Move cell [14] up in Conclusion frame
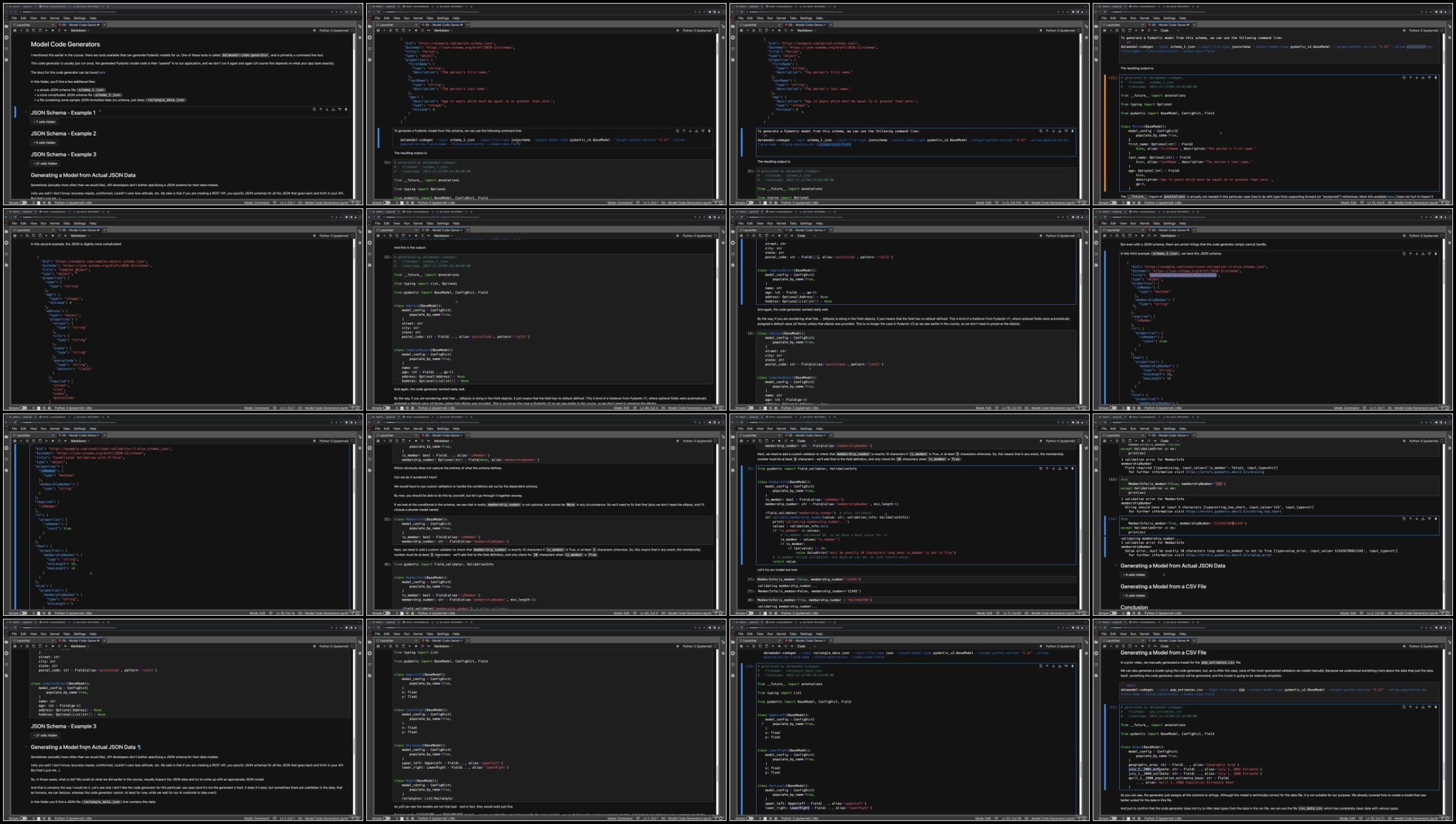Viewport: 1456px width, 824px height. pos(1410,519)
